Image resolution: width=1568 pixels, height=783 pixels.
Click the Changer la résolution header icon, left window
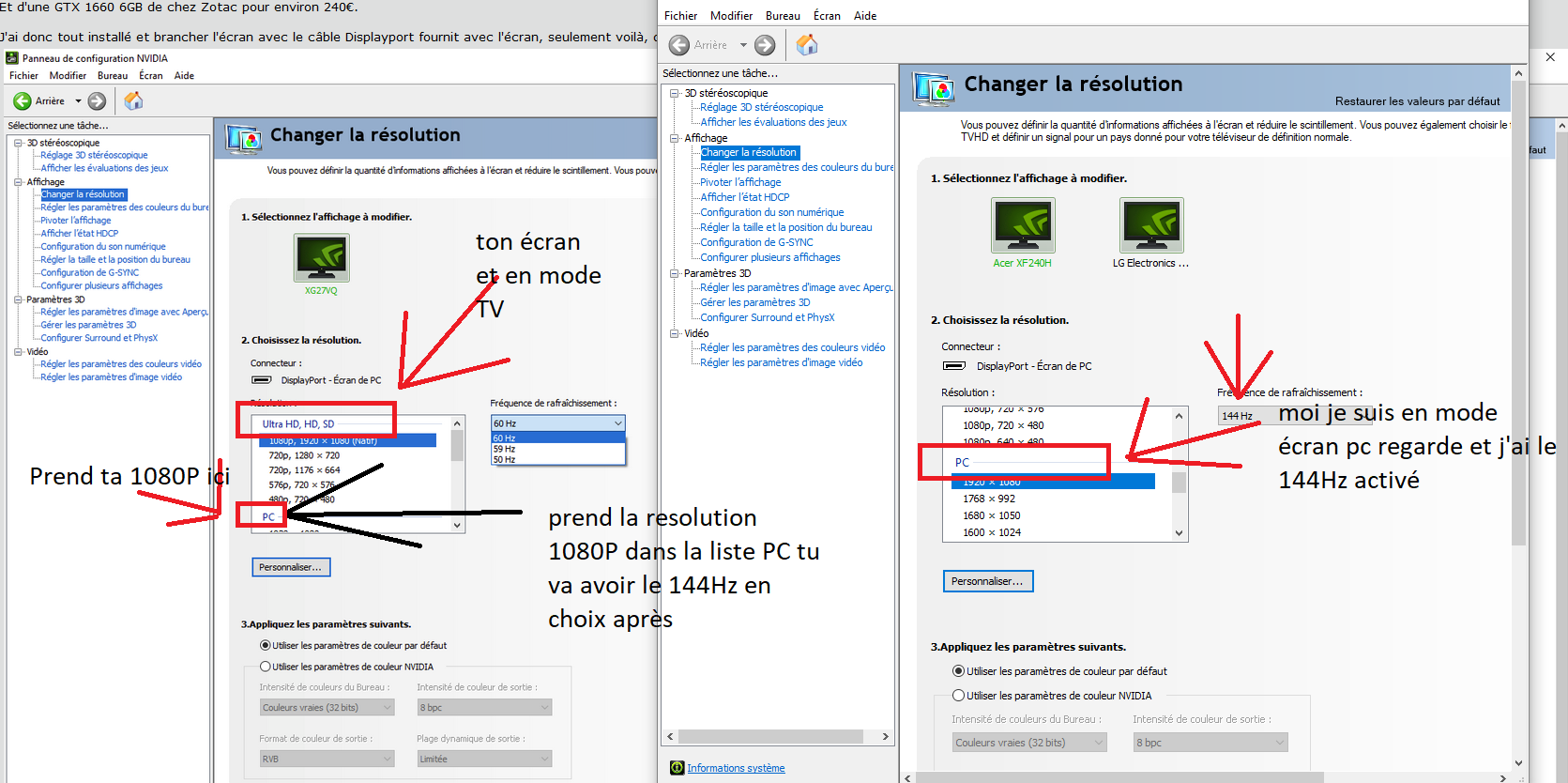pos(244,139)
